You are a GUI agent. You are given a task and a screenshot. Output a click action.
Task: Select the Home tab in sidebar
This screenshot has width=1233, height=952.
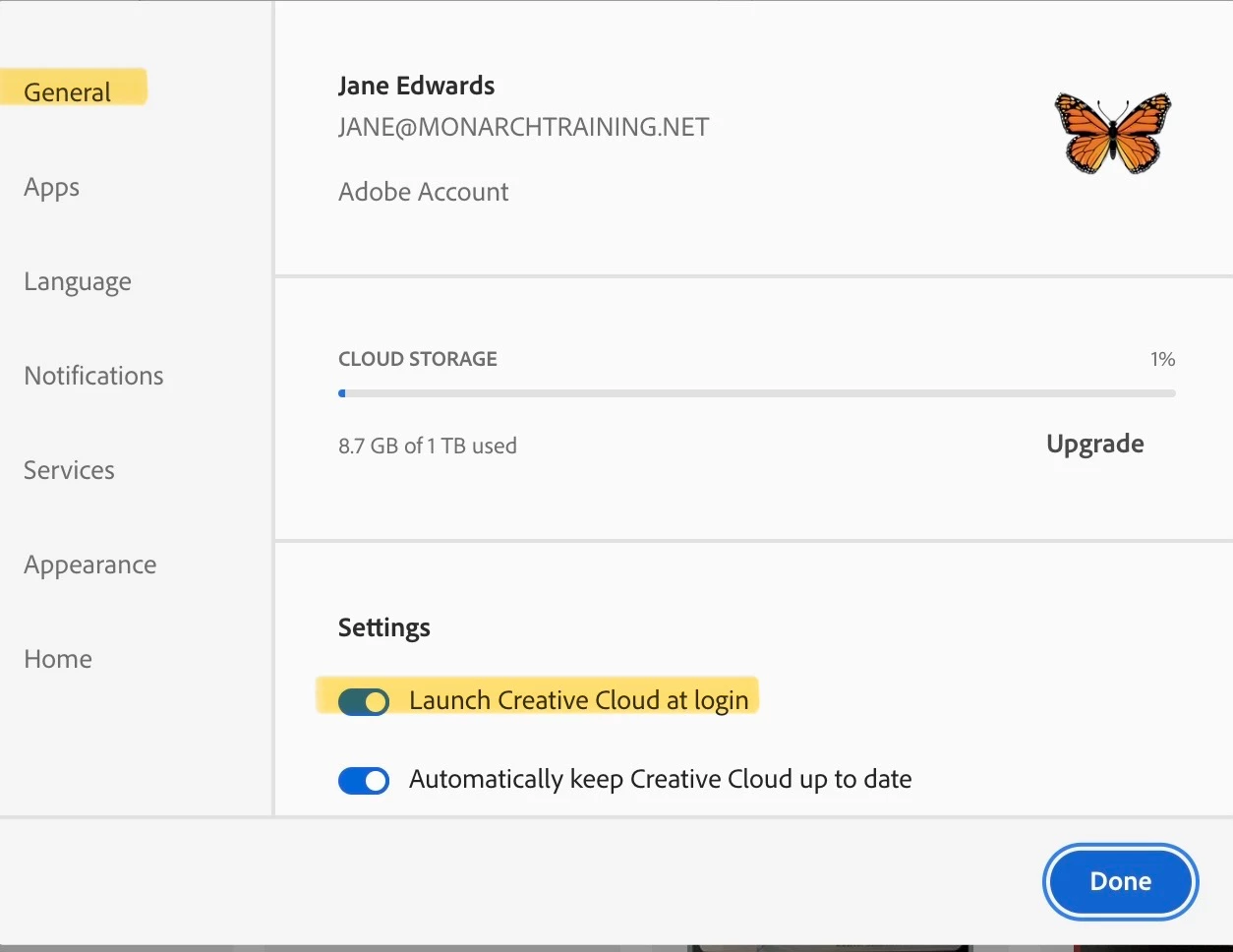coord(58,659)
